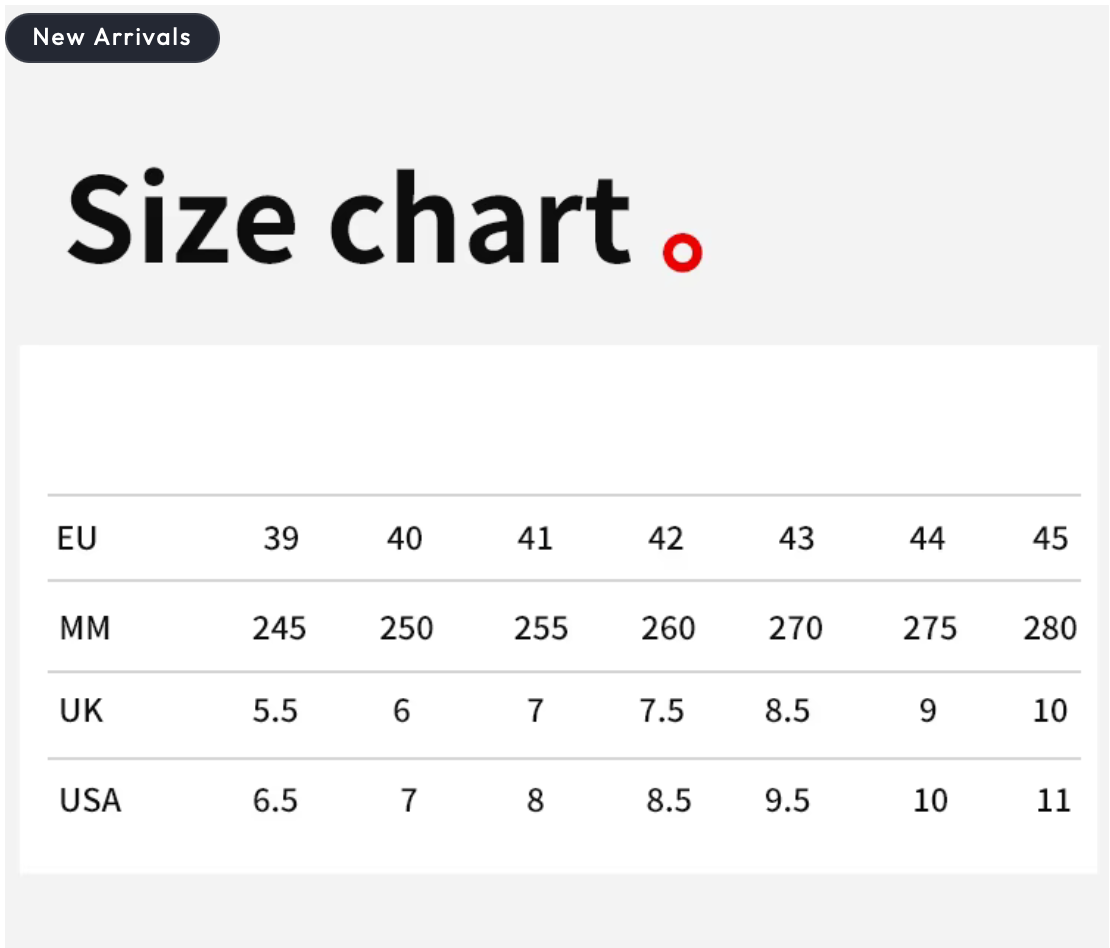The image size is (1110, 948).
Task: Click UK size 7.5 cell
Action: (x=662, y=711)
